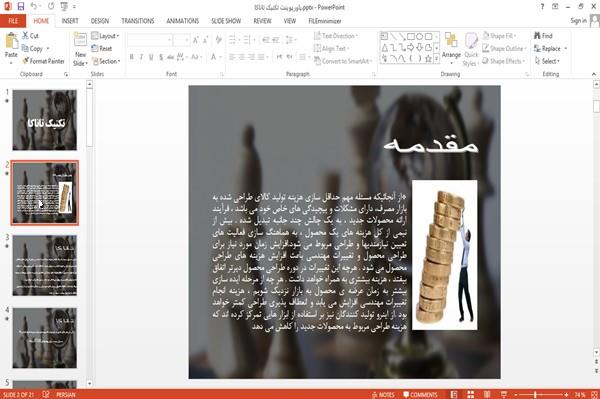Click the Save icon in quick access toolbar
Image resolution: width=600 pixels, height=399 pixels.
[20, 7]
